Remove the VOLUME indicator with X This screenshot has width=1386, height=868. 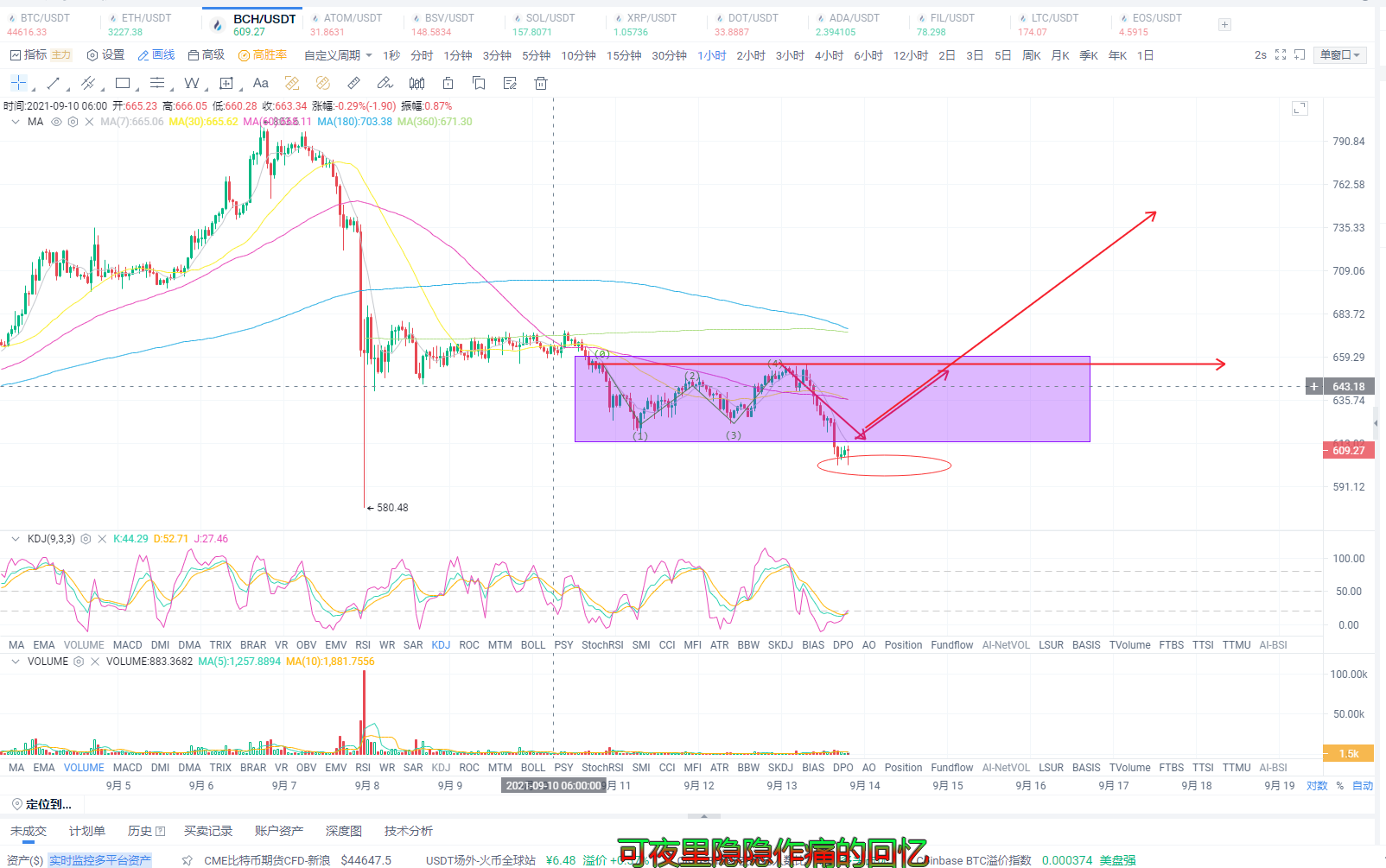[95, 662]
